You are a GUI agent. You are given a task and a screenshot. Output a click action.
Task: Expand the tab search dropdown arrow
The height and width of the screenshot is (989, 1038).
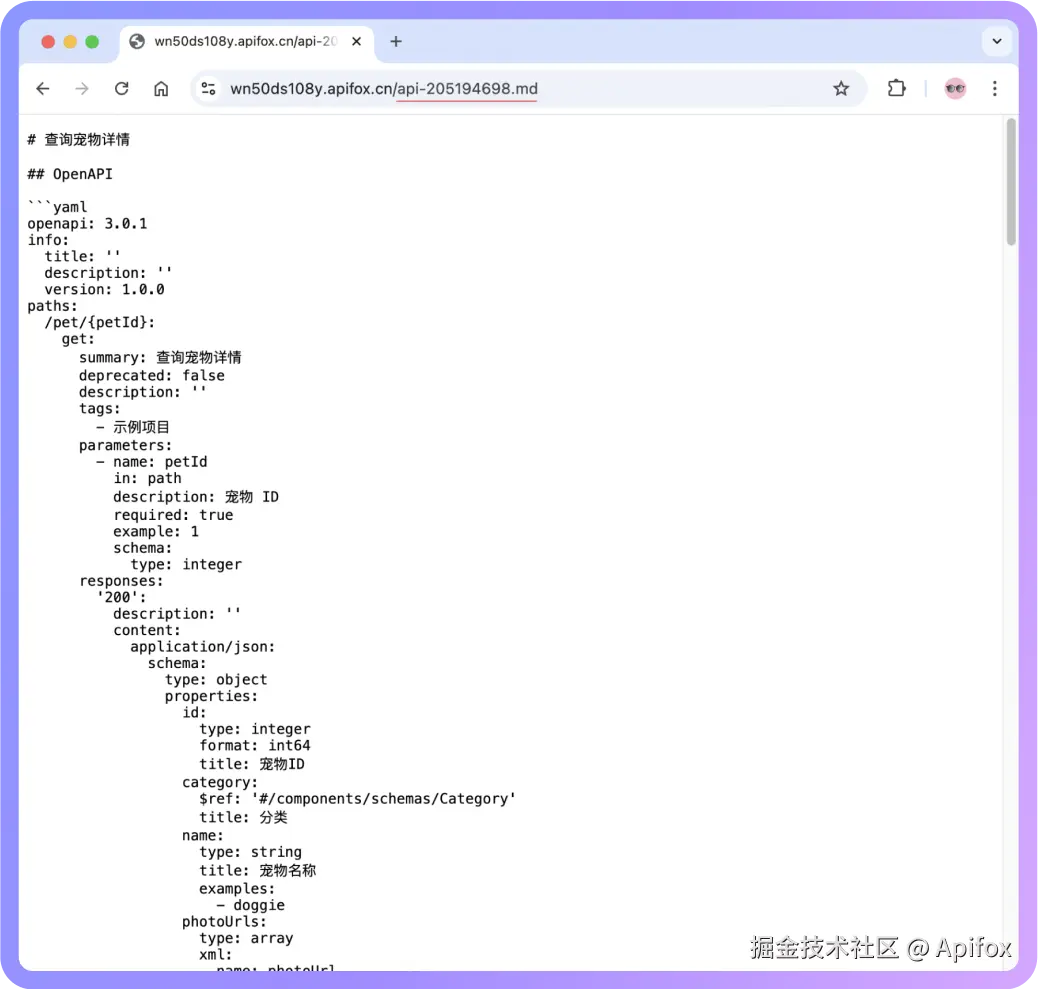(x=996, y=42)
